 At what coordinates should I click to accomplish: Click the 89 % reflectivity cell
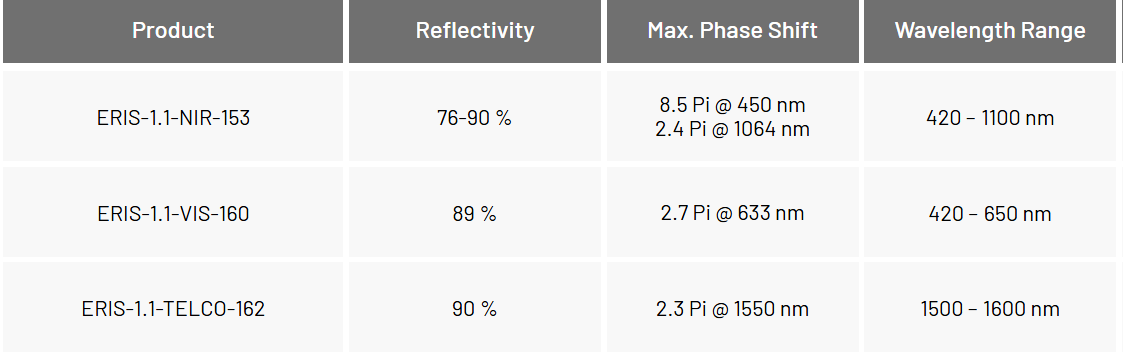475,212
